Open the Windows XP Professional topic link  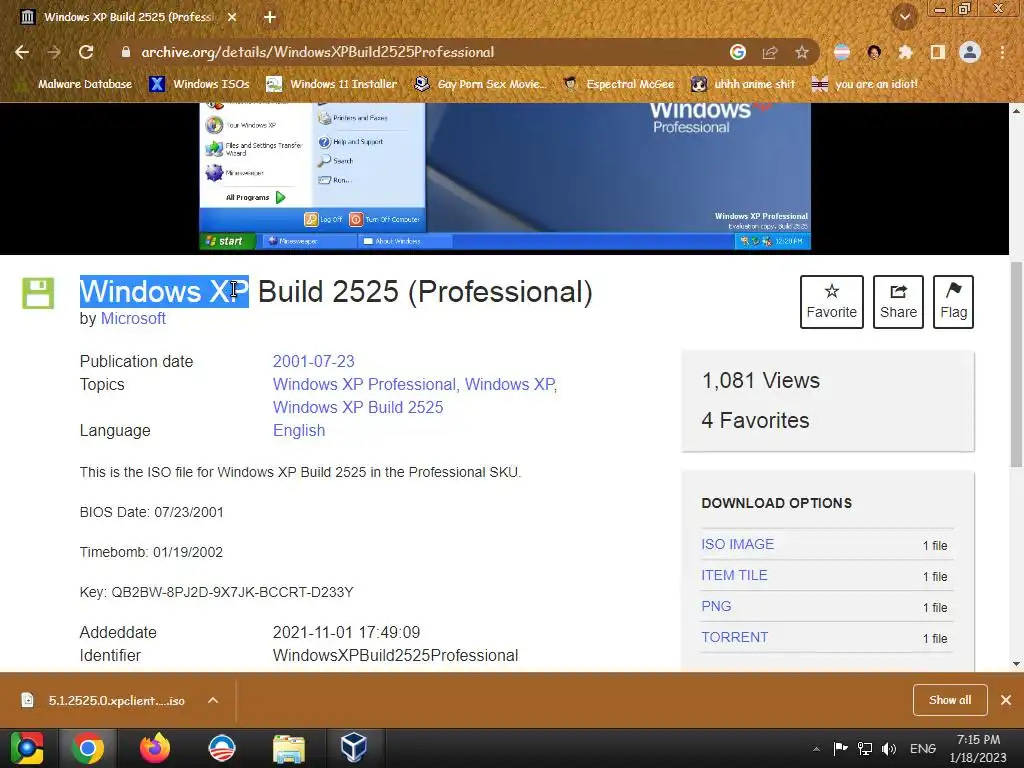coord(364,384)
